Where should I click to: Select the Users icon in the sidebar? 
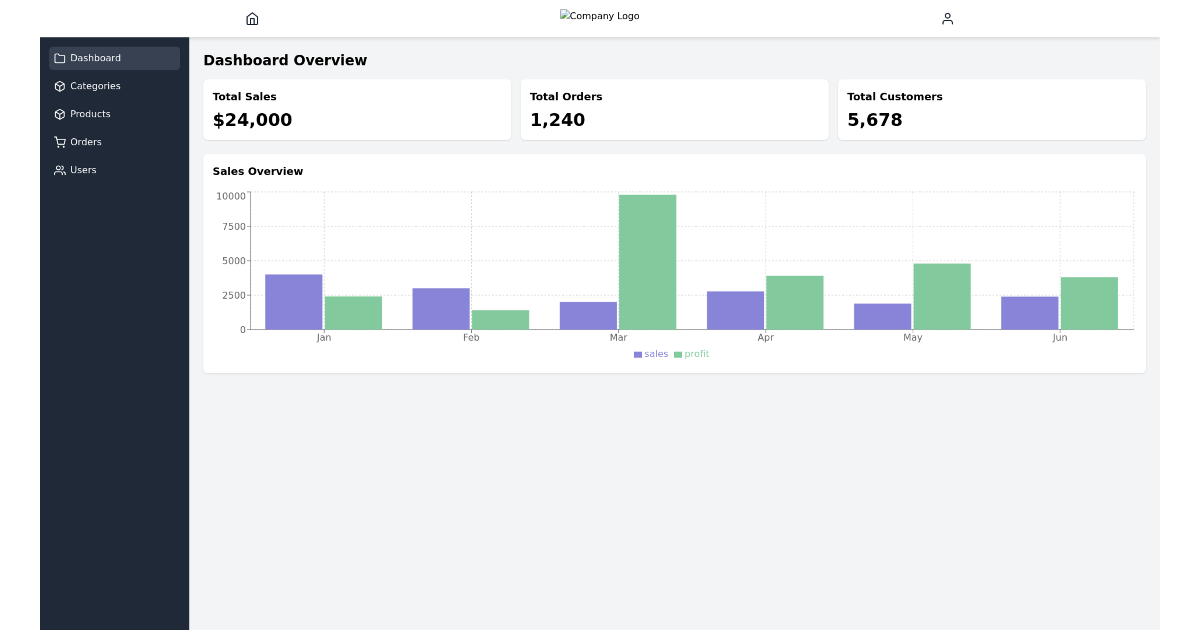pyautogui.click(x=60, y=170)
